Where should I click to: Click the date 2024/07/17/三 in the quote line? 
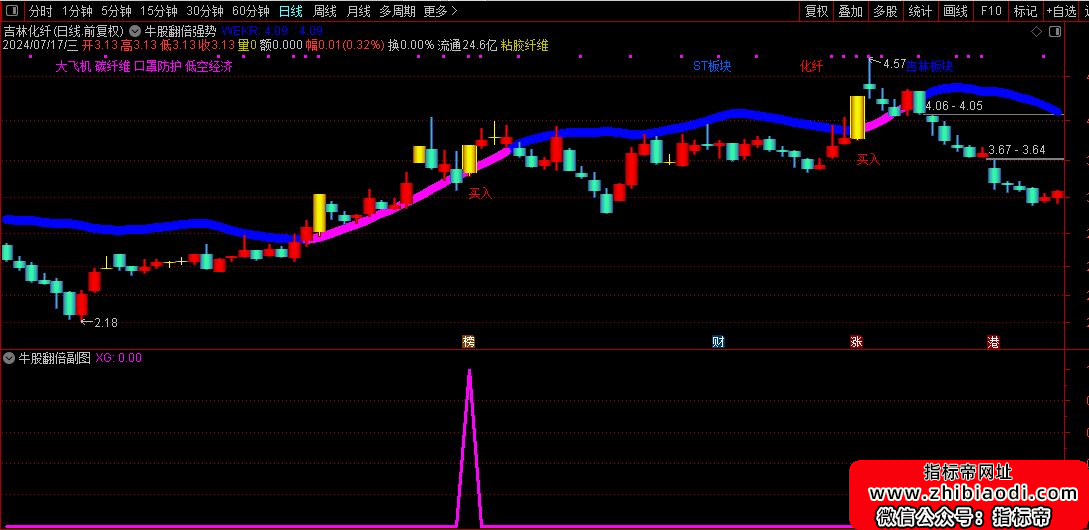(40, 45)
